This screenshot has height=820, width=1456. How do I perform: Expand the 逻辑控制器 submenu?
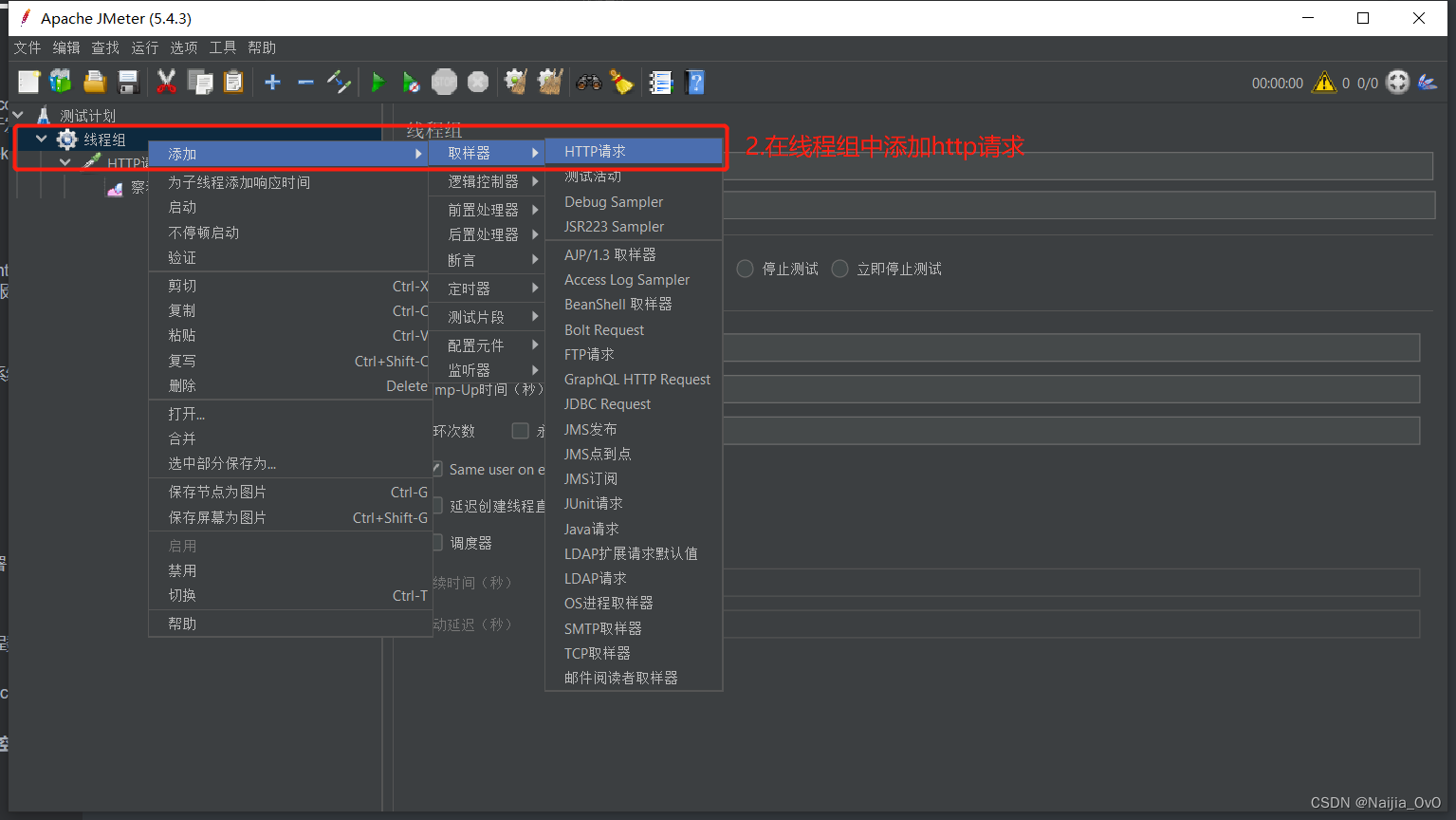[488, 181]
